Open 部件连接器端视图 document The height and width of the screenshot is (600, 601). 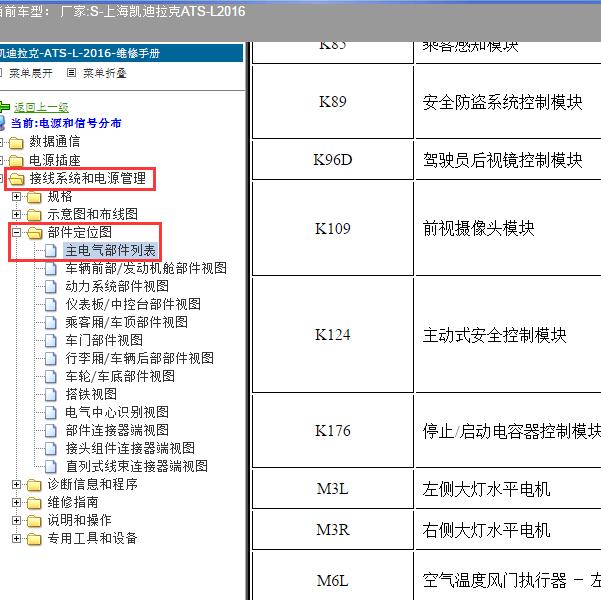(117, 431)
